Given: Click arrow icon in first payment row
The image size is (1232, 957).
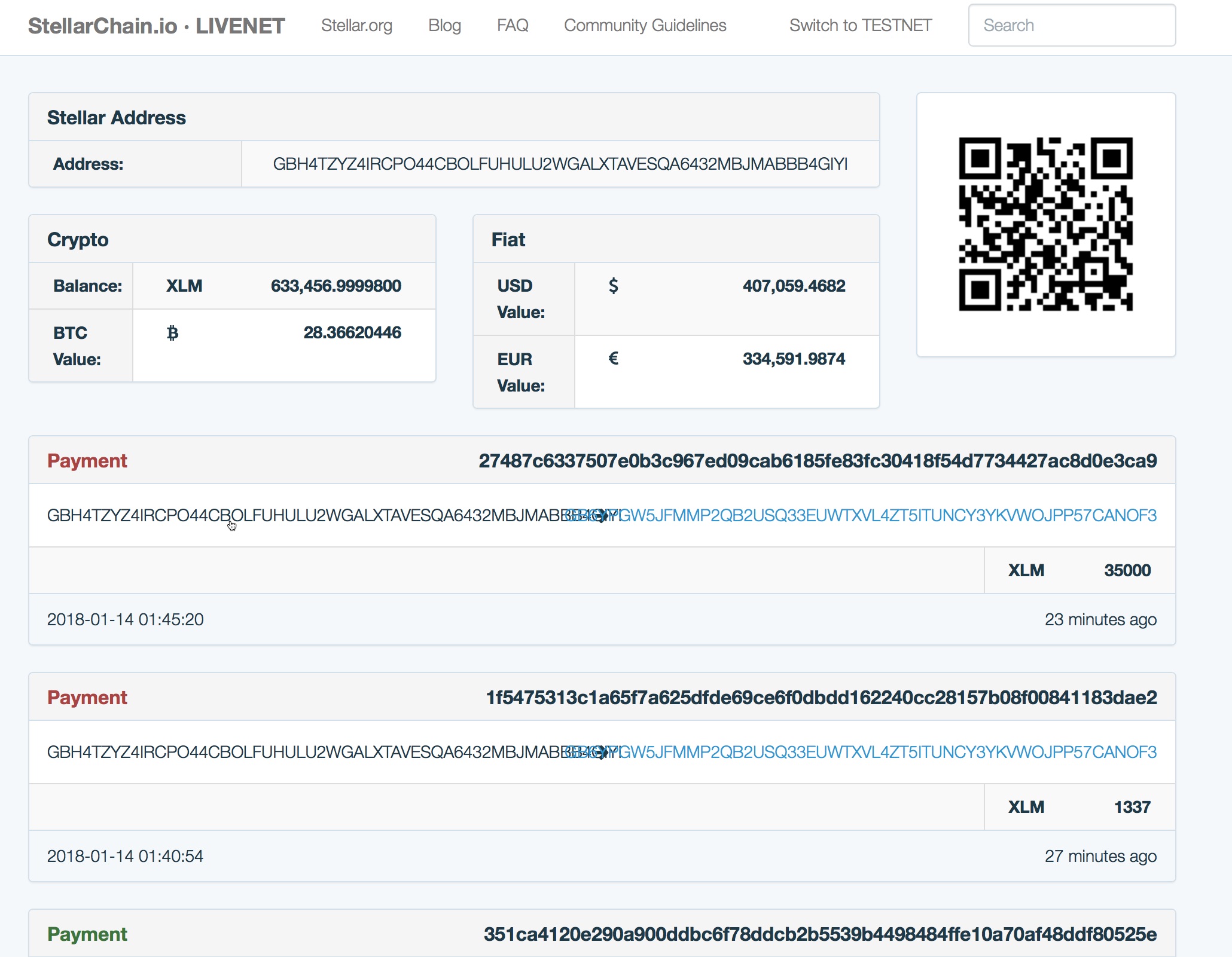Looking at the screenshot, I should click(x=603, y=515).
